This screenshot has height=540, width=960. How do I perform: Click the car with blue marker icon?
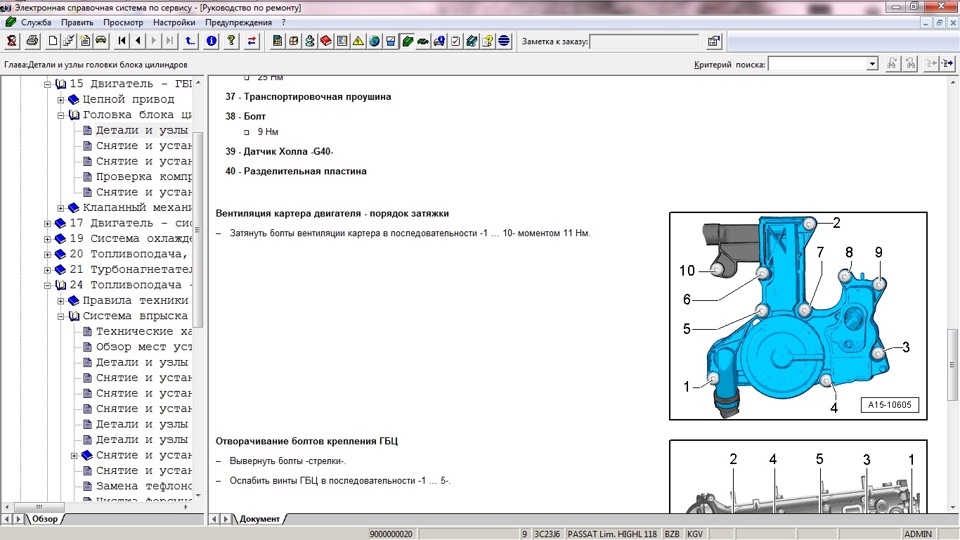coord(439,41)
